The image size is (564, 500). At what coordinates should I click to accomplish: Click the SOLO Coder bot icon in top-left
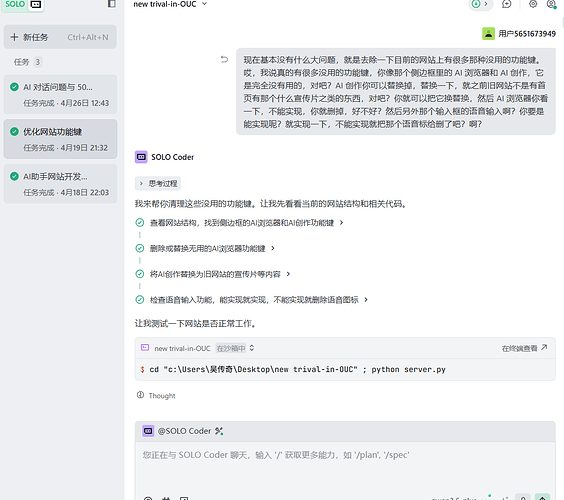pos(36,5)
